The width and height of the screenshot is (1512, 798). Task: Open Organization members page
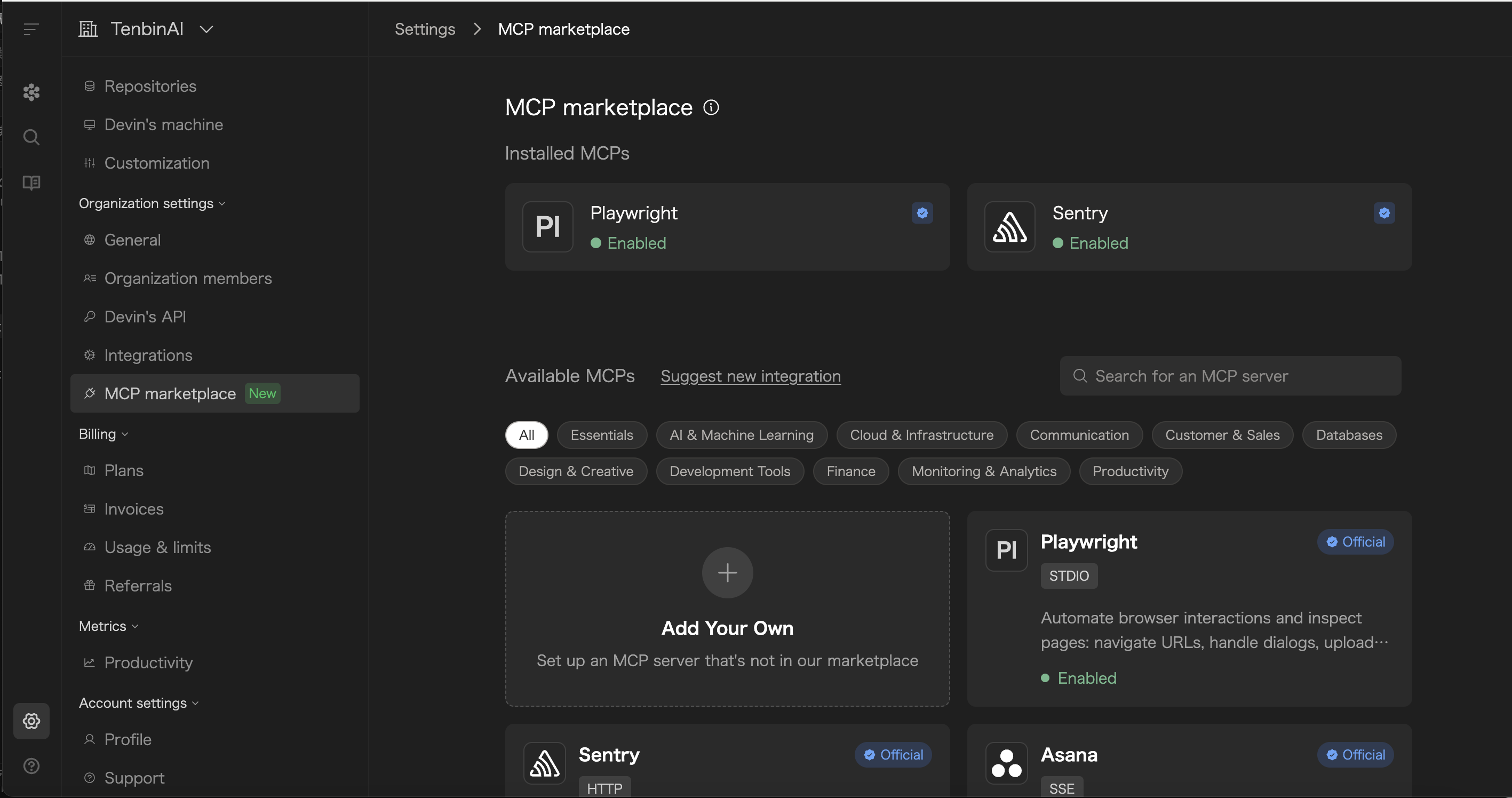coord(215,278)
